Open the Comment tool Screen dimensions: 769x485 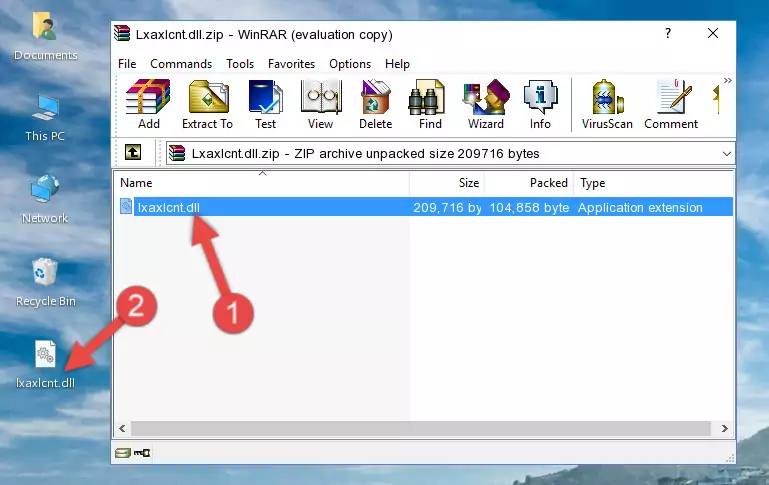click(x=671, y=104)
